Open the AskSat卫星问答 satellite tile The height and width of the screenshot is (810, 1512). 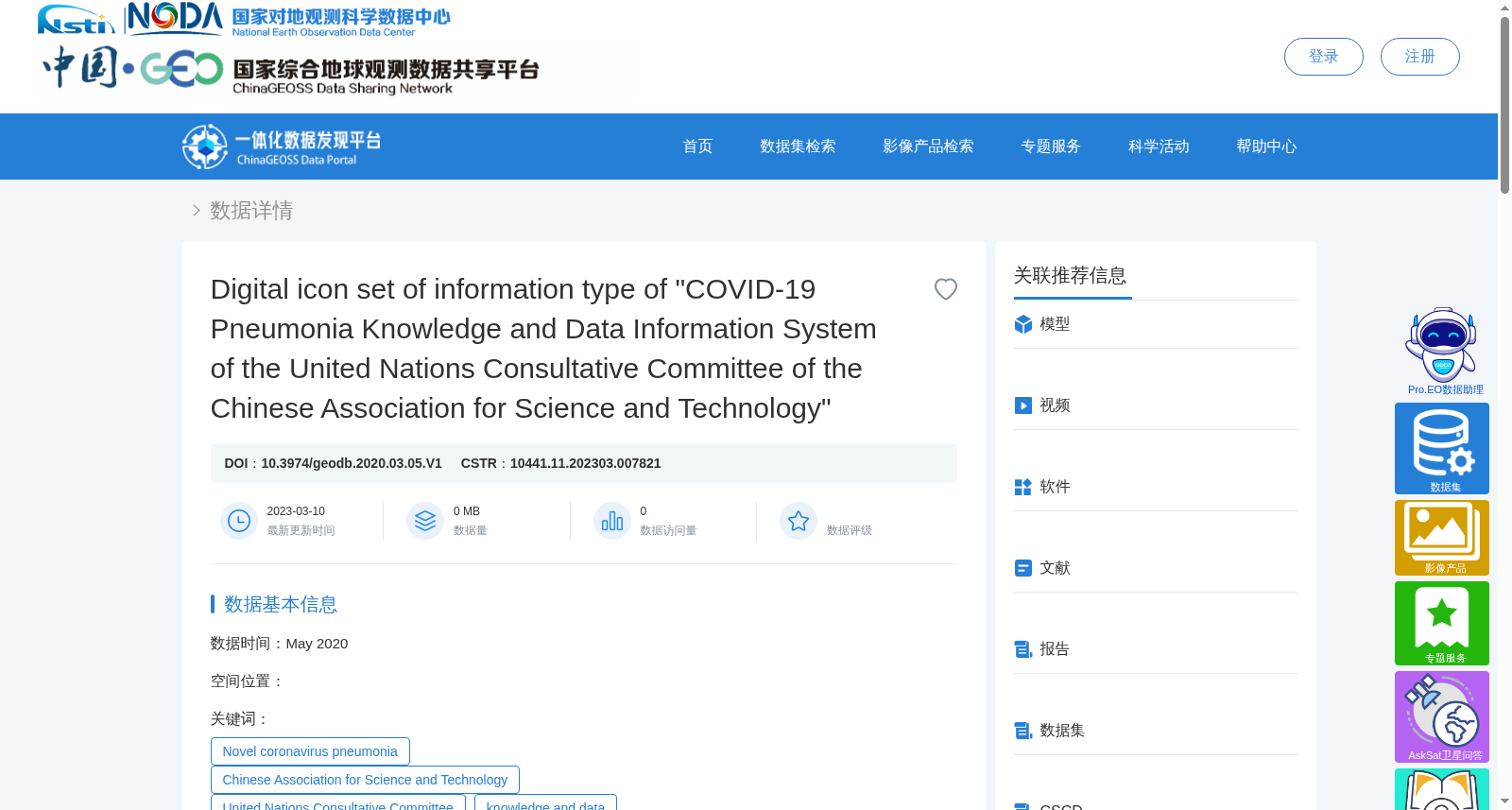point(1442,716)
